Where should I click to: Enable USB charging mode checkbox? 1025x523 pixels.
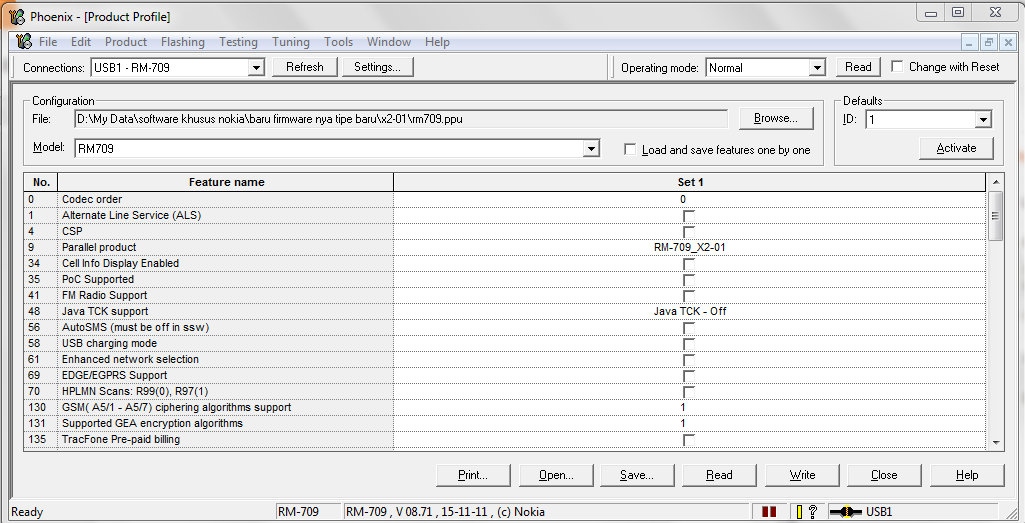[x=689, y=344]
